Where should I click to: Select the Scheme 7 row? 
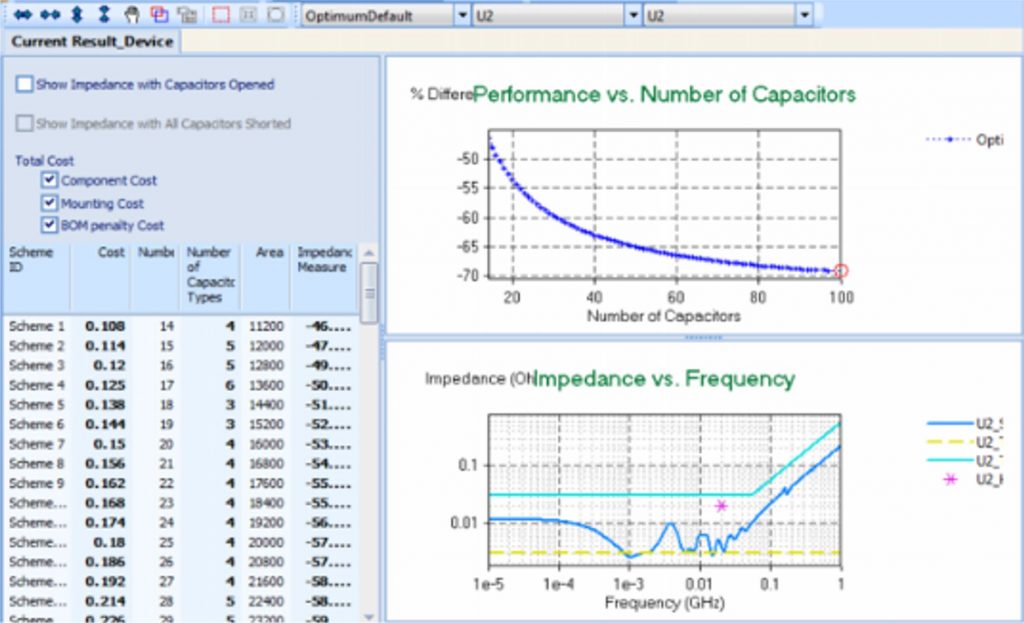[x=180, y=443]
